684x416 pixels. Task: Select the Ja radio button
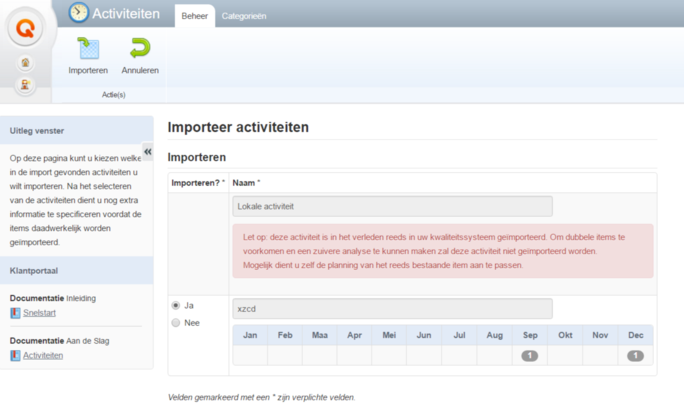pos(177,305)
